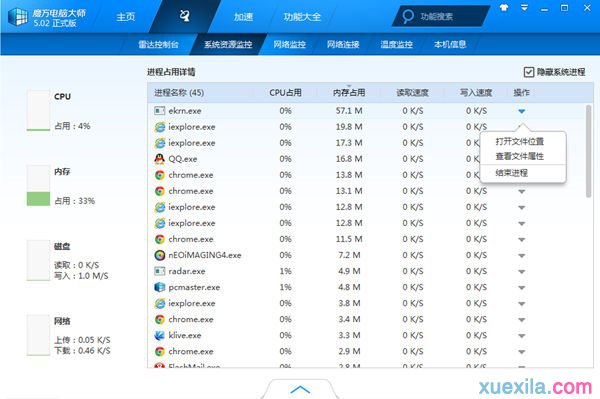Click Chrome icon of 3.4 M chrome.exe
This screenshot has height=399, width=600.
(x=159, y=319)
